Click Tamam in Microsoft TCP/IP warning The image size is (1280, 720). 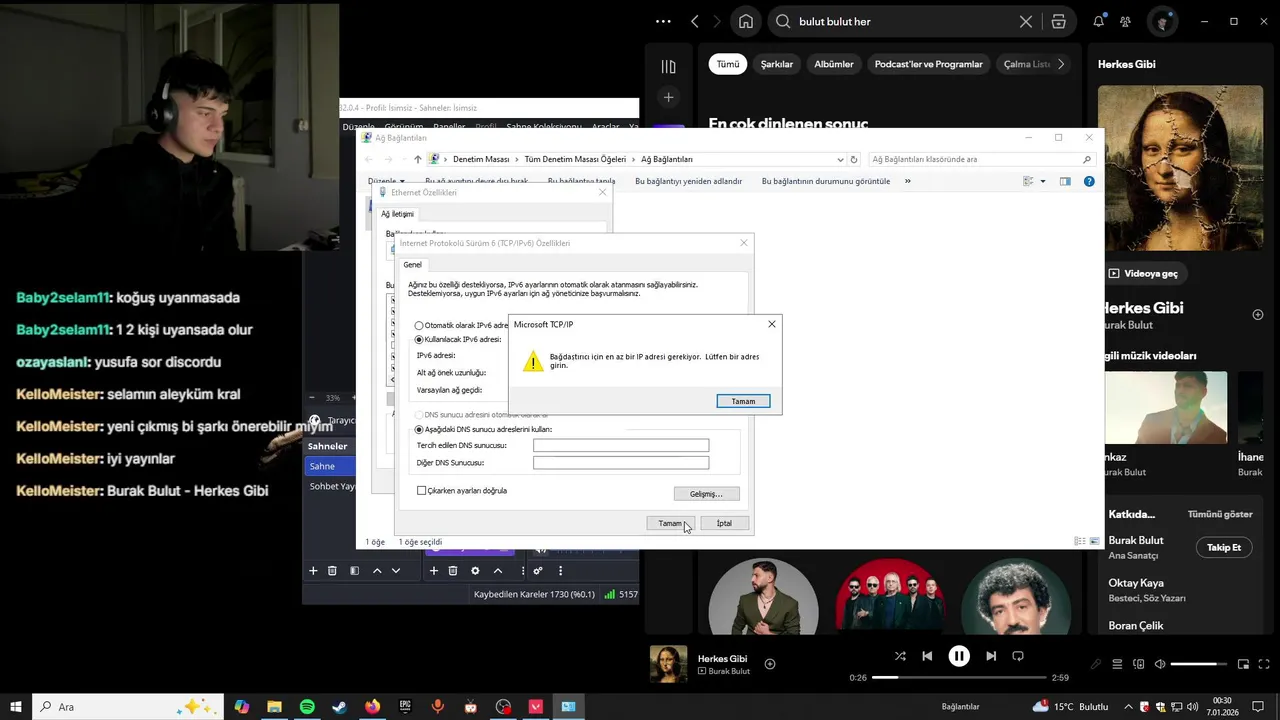[743, 401]
